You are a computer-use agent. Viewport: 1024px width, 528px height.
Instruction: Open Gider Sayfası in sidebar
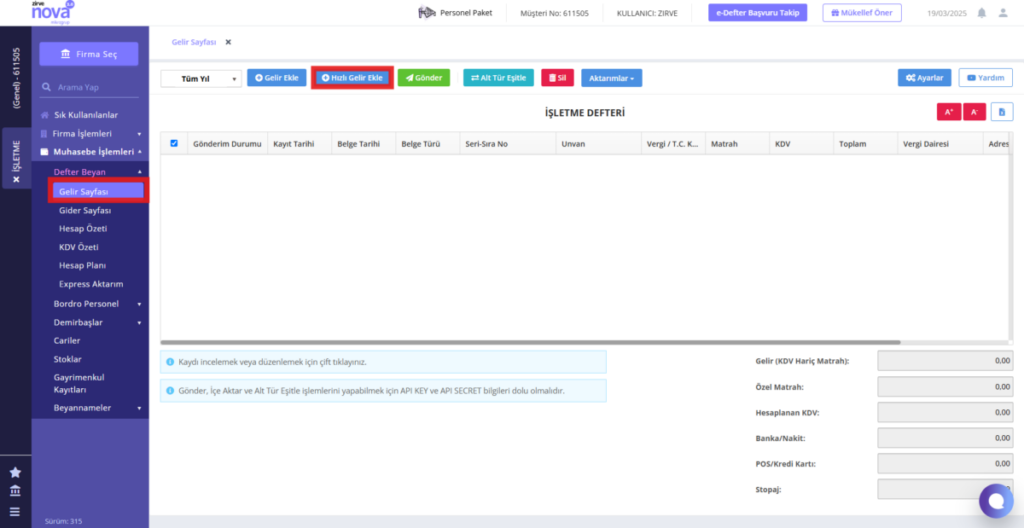[85, 210]
